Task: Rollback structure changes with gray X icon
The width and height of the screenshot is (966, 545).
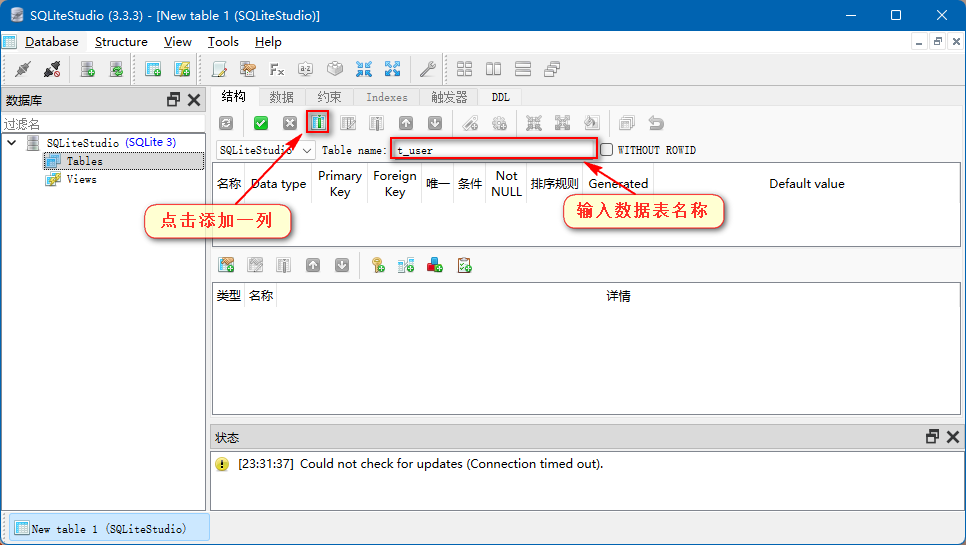Action: 290,123
